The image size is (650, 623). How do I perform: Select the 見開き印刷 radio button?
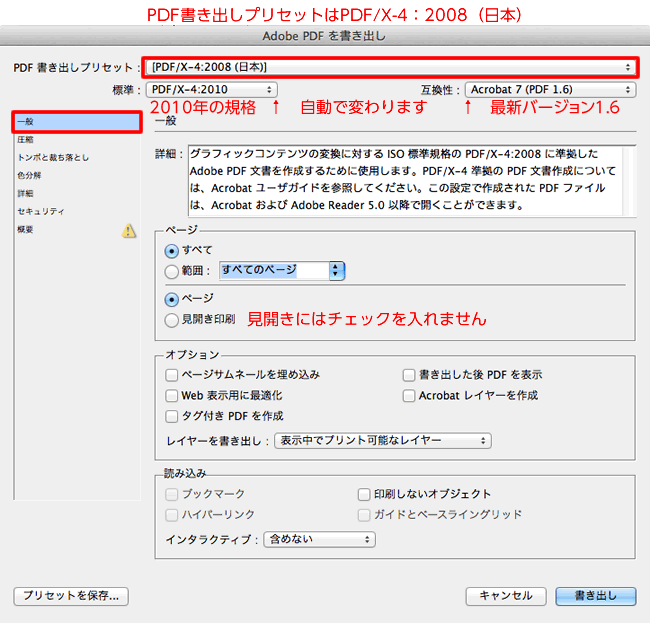coord(172,320)
